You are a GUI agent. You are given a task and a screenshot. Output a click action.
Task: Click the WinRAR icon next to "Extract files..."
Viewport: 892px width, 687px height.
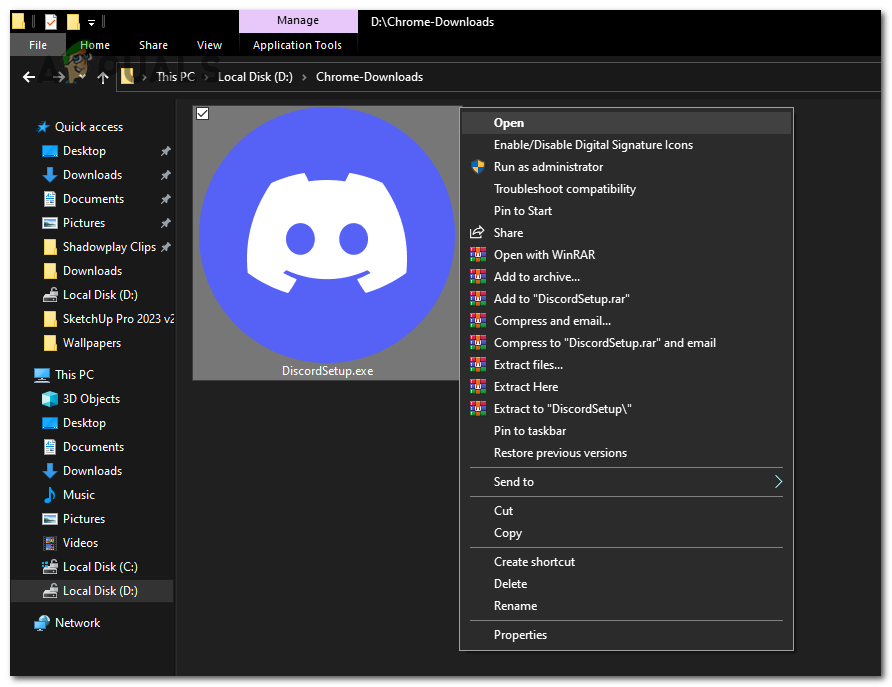coord(477,364)
